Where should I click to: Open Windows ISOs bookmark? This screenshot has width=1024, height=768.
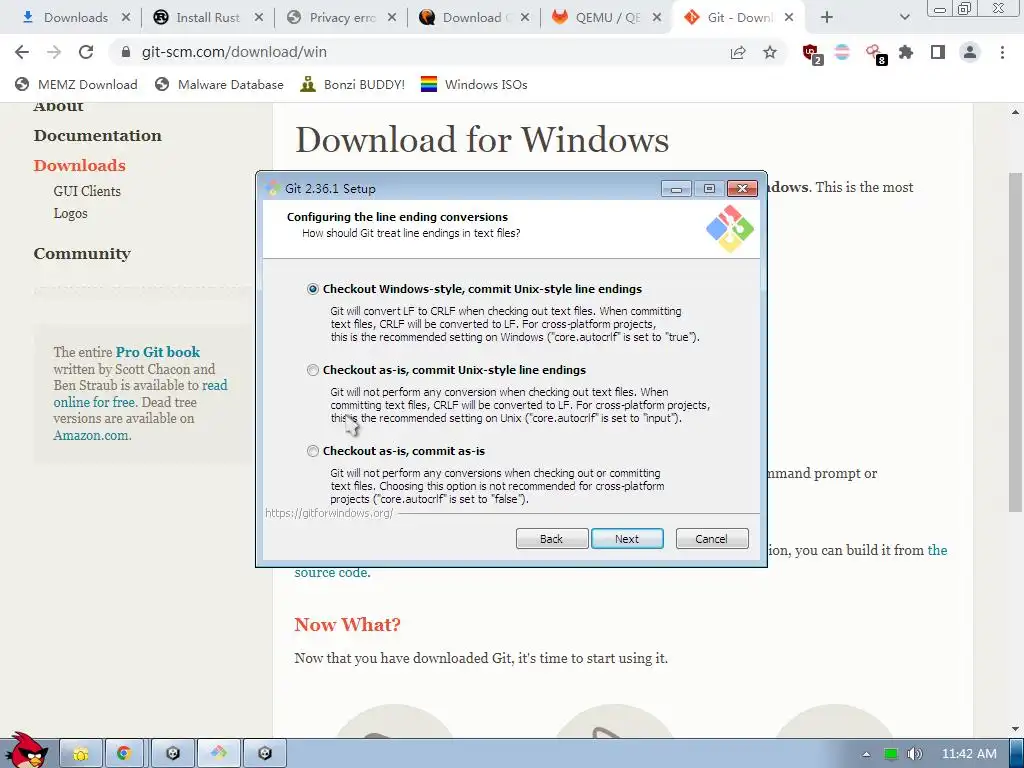click(474, 84)
